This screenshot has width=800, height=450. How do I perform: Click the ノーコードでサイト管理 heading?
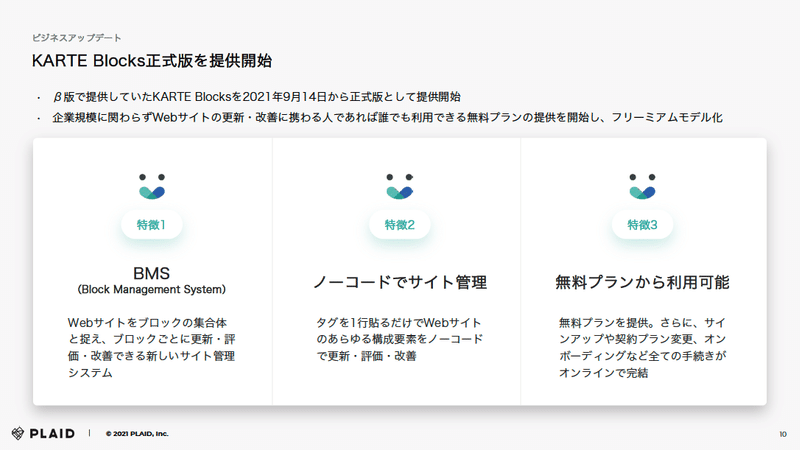(399, 282)
